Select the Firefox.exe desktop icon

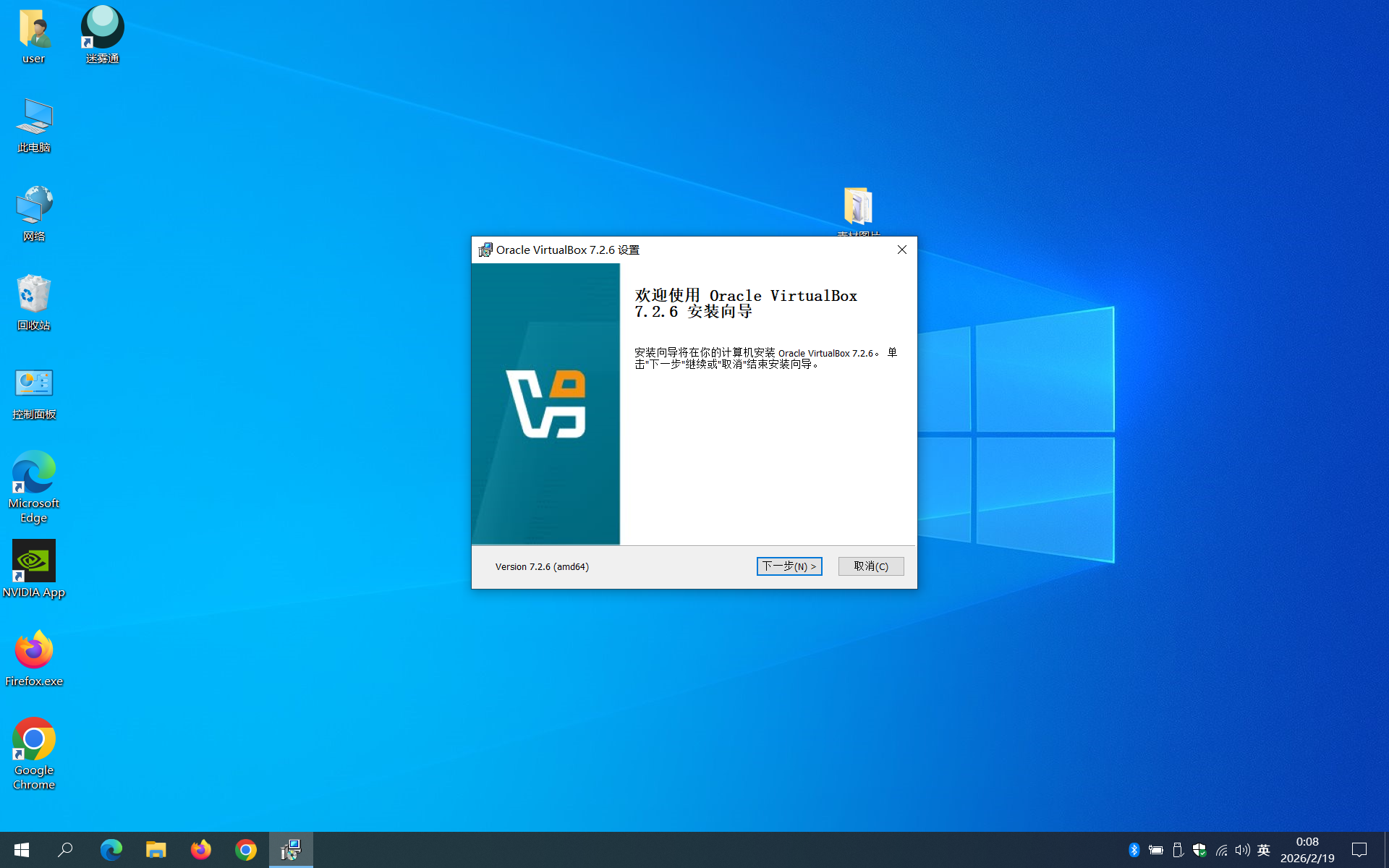coord(33,658)
